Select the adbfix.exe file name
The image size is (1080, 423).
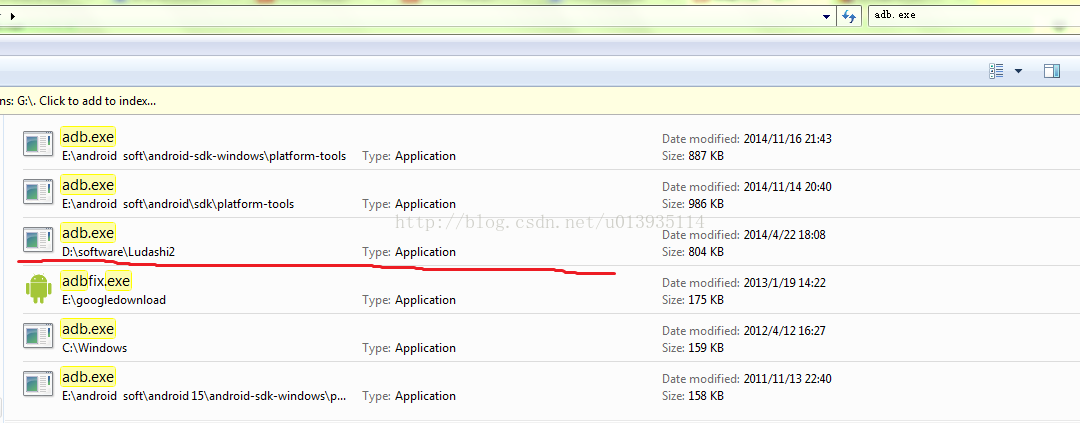[96, 280]
